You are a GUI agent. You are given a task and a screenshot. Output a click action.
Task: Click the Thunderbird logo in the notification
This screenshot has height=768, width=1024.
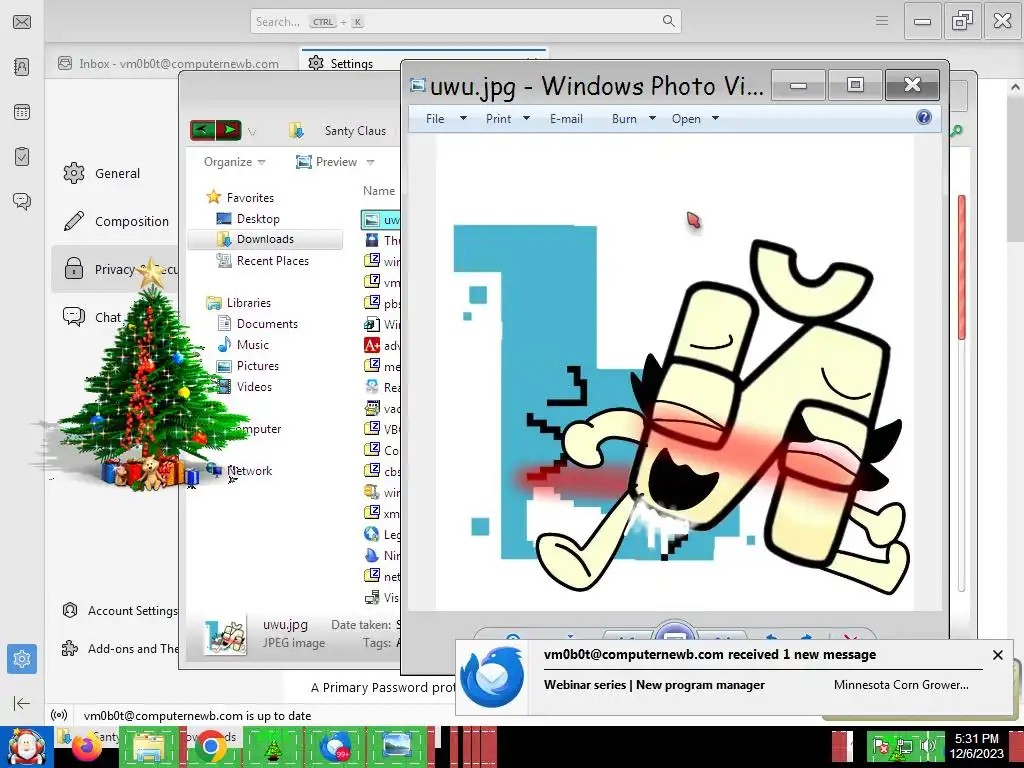(x=492, y=677)
